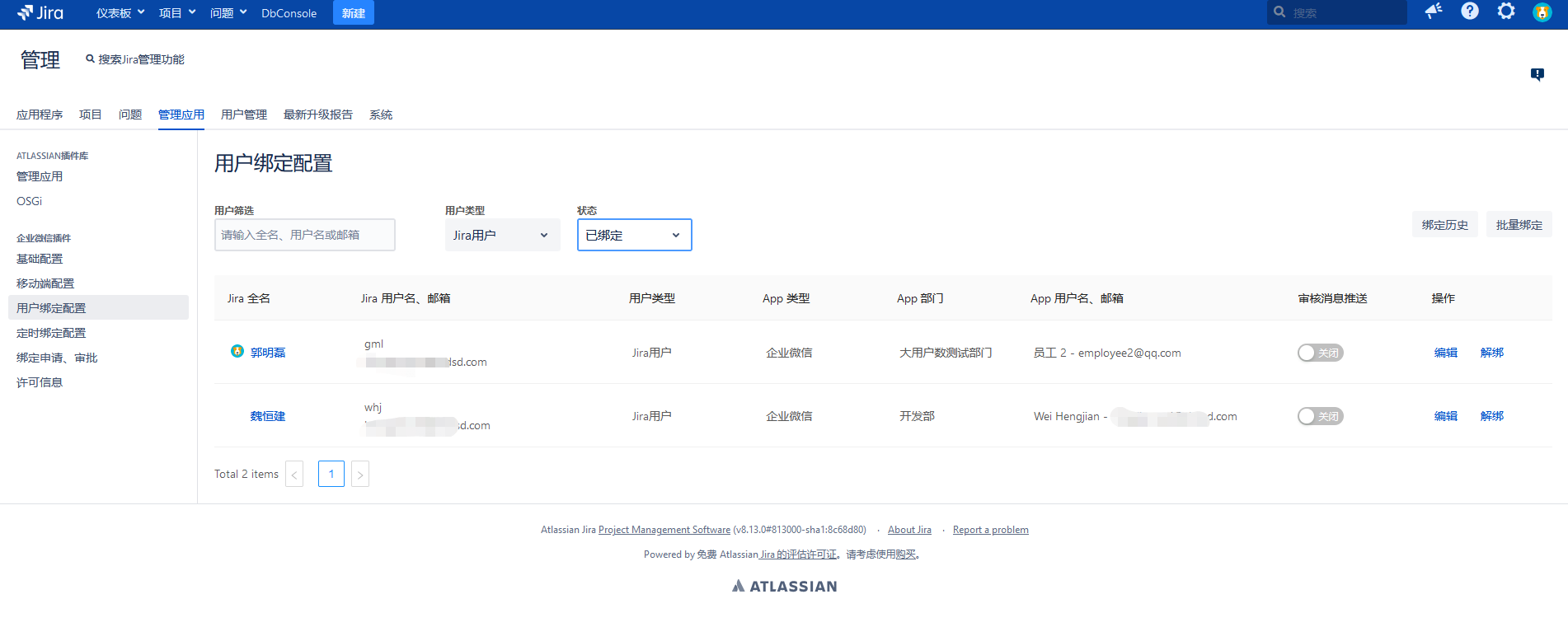Click 解绑 for user 魏恒建
Screen dimensions: 1568x627
1491,416
